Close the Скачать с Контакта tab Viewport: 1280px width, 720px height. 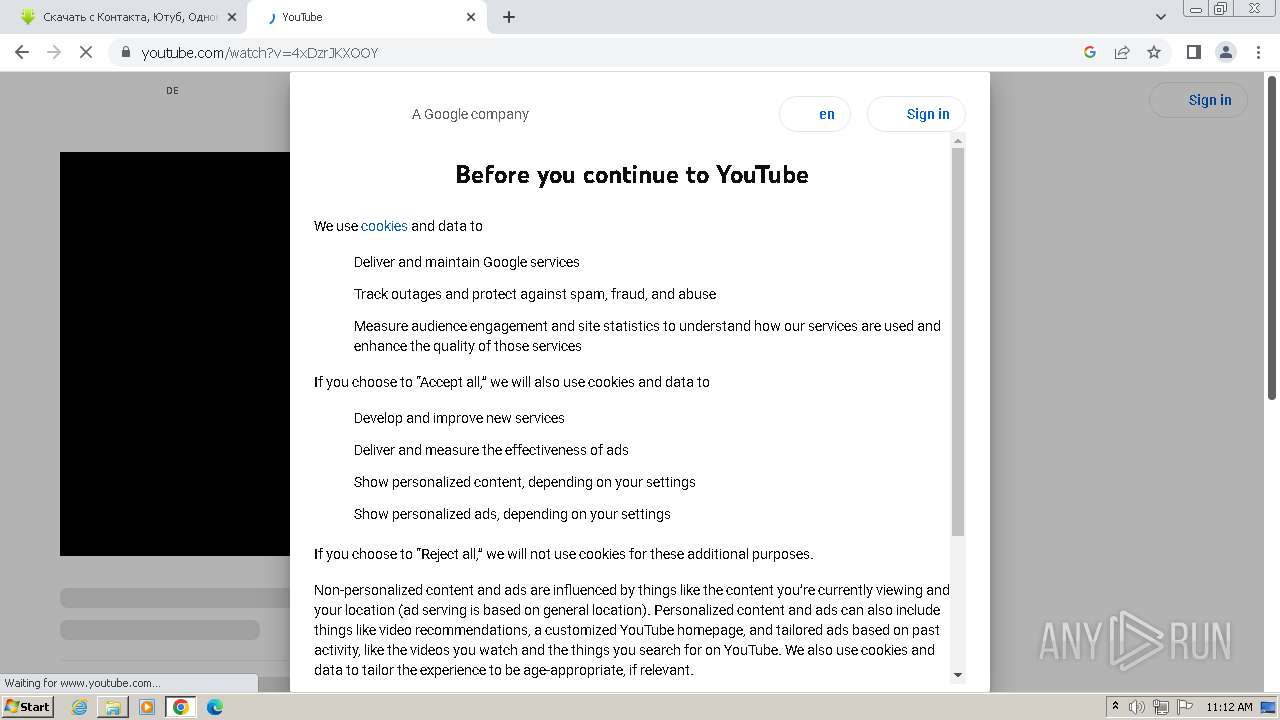tap(232, 17)
